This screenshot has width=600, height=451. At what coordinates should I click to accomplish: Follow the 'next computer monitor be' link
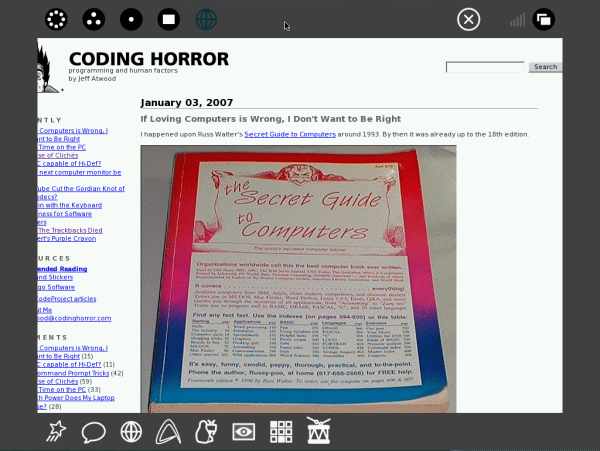80,173
